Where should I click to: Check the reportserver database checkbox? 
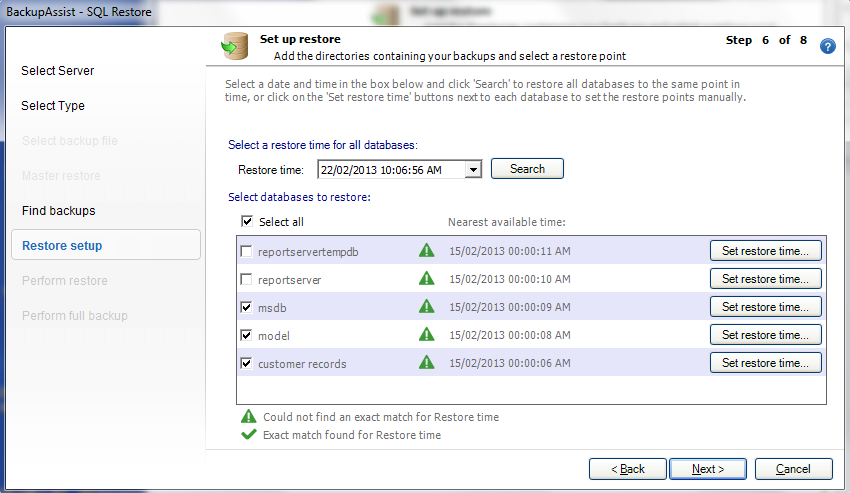(246, 279)
